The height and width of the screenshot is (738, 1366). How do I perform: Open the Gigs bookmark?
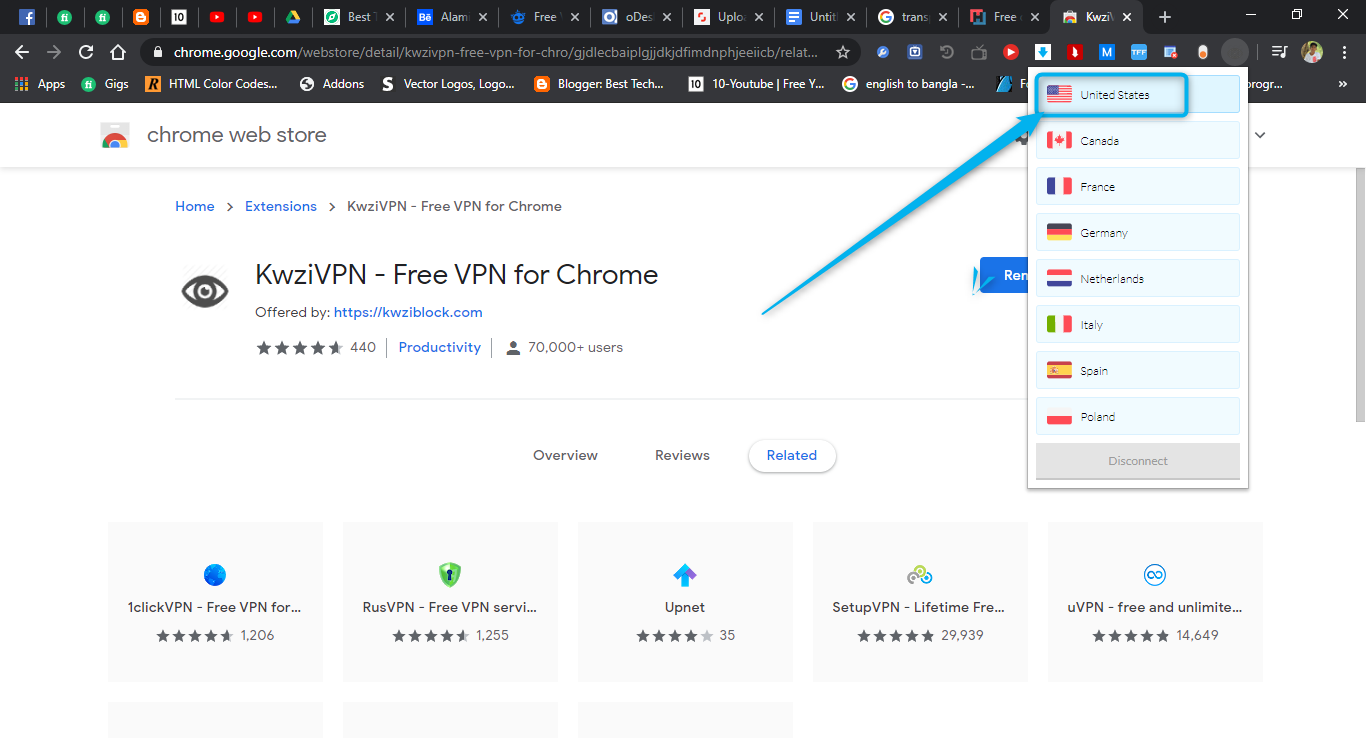[x=105, y=84]
